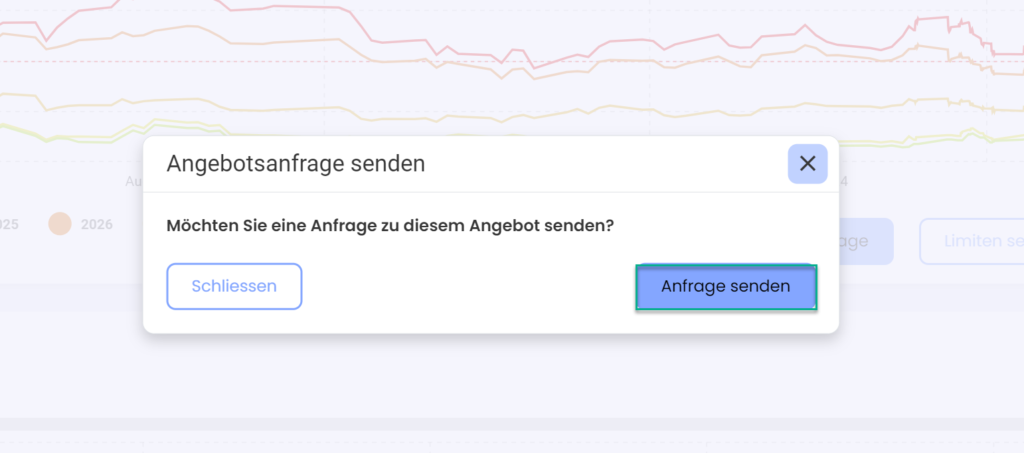
Task: Close the dialog with the X icon
Action: tap(807, 164)
